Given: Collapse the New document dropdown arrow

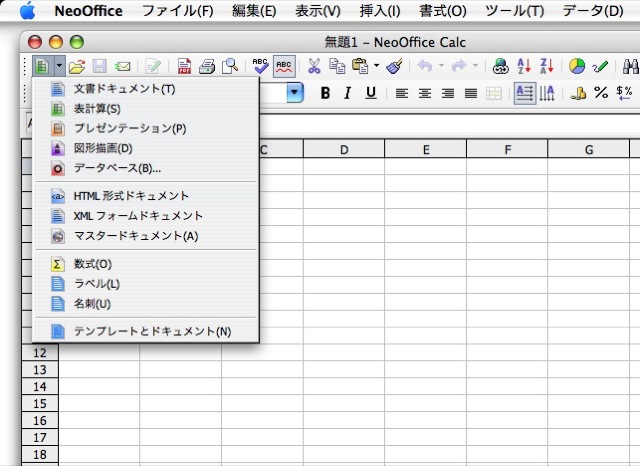Looking at the screenshot, I should coord(59,67).
